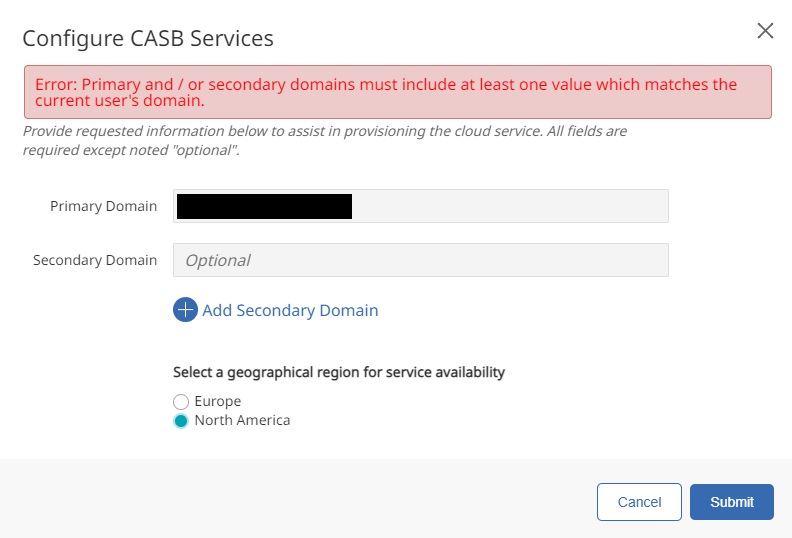Click into the Secondary Domain optional field
Screen dimensions: 792x538
tap(420, 260)
